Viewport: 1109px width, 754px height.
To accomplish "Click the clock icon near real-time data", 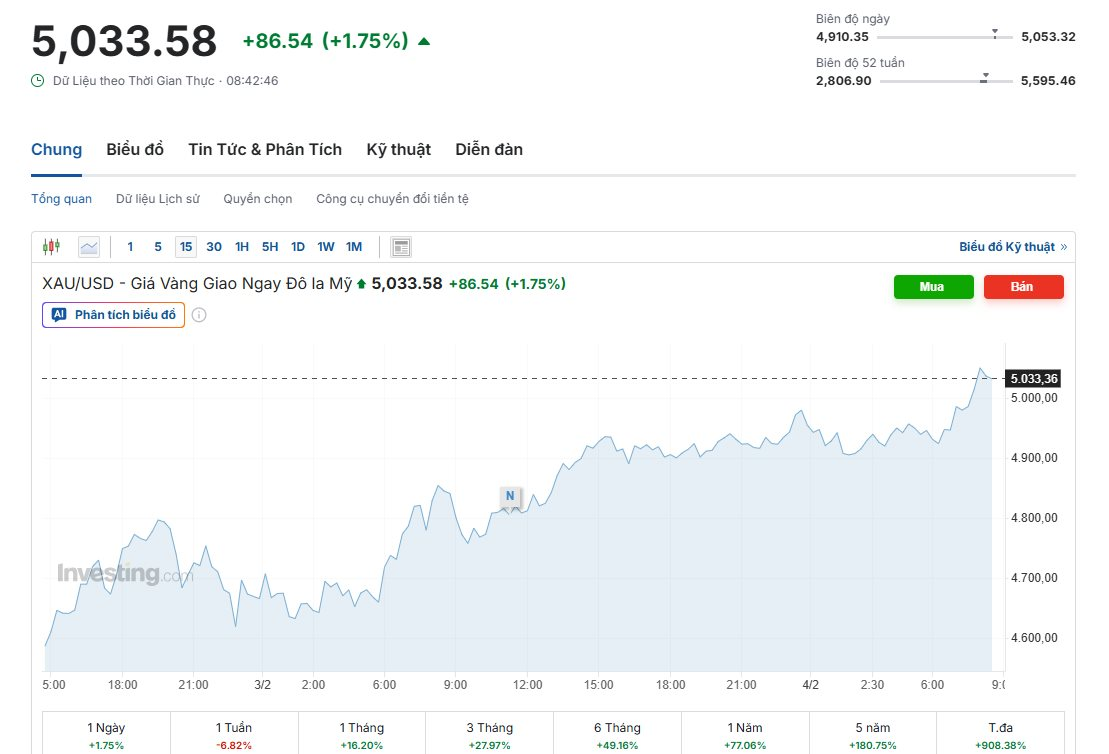I will (x=38, y=81).
